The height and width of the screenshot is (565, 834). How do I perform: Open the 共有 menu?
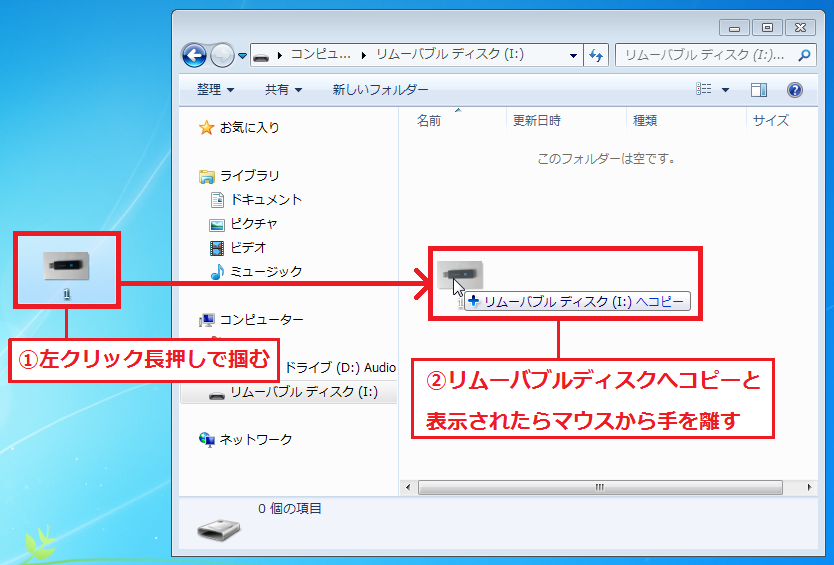[283, 90]
